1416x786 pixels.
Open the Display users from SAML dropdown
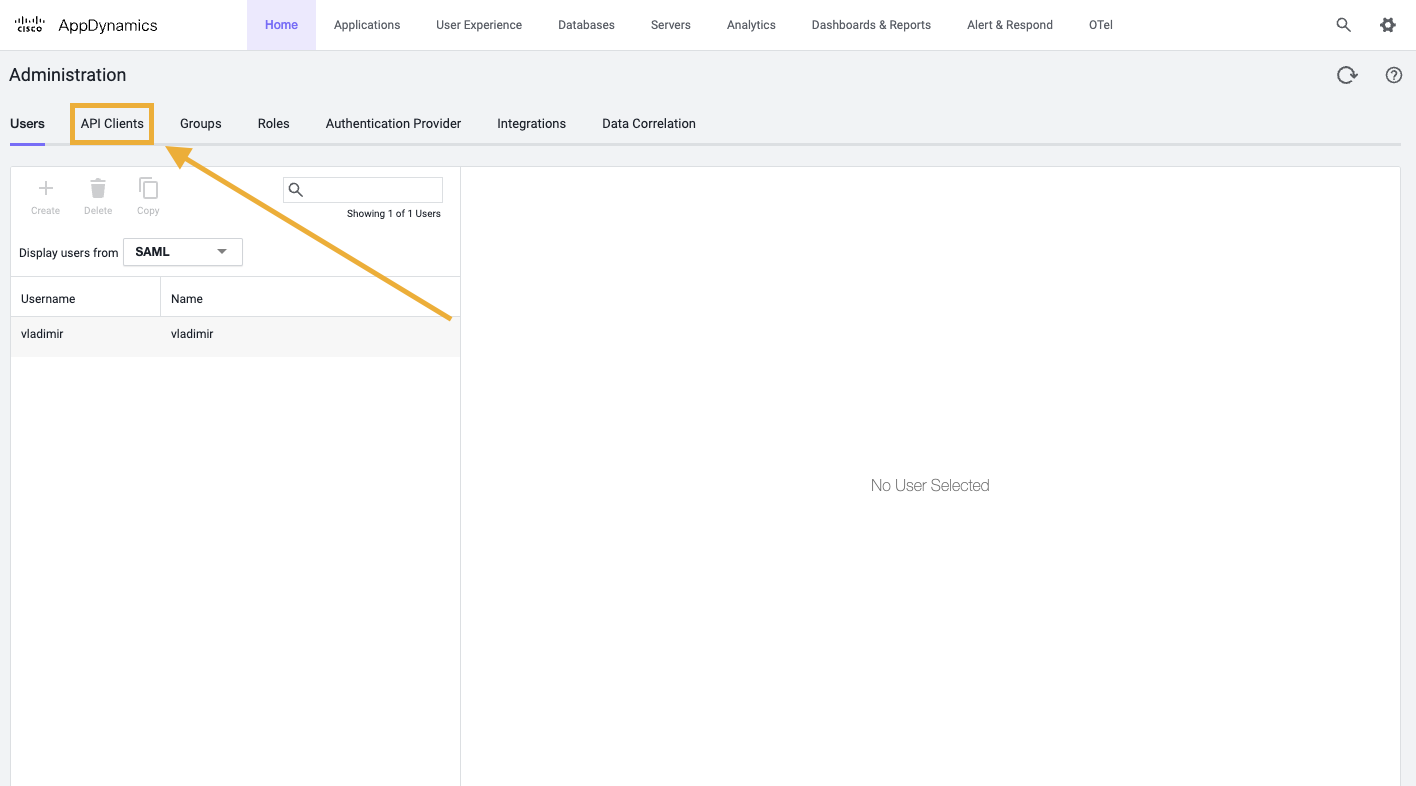(183, 252)
